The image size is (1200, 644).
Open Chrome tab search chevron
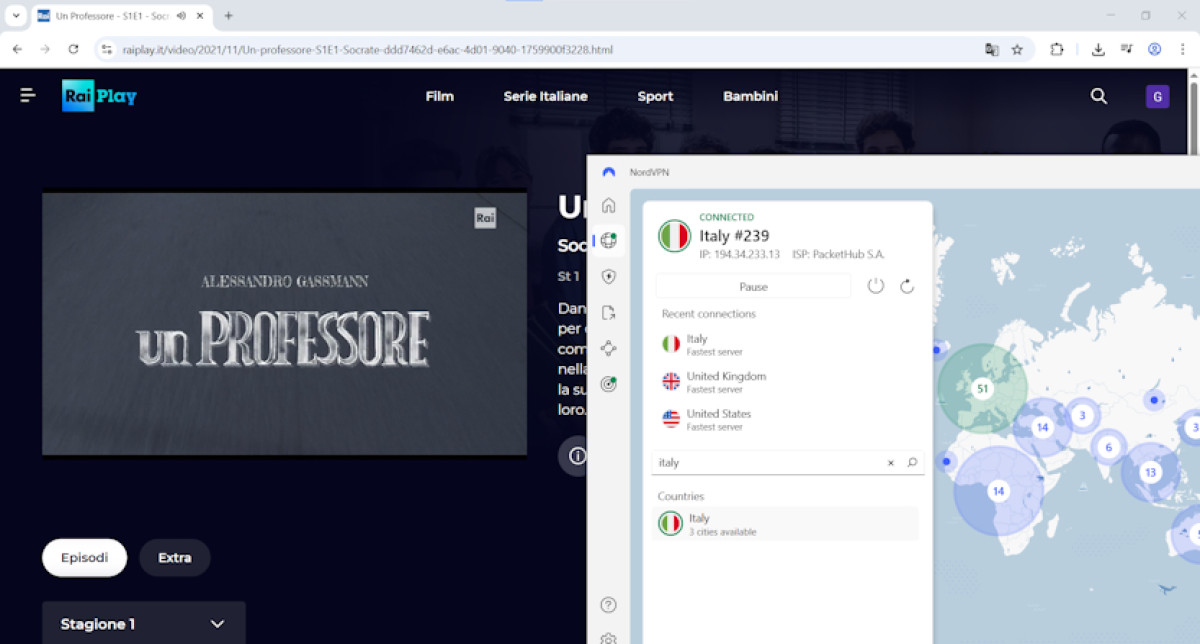16,16
